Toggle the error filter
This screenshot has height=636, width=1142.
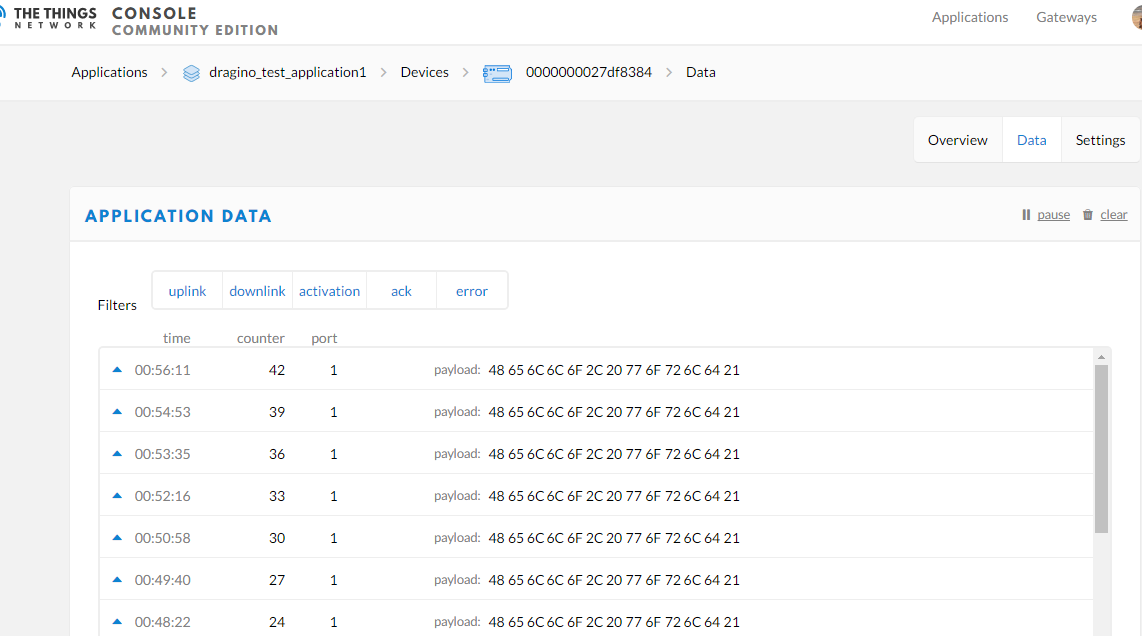472,291
